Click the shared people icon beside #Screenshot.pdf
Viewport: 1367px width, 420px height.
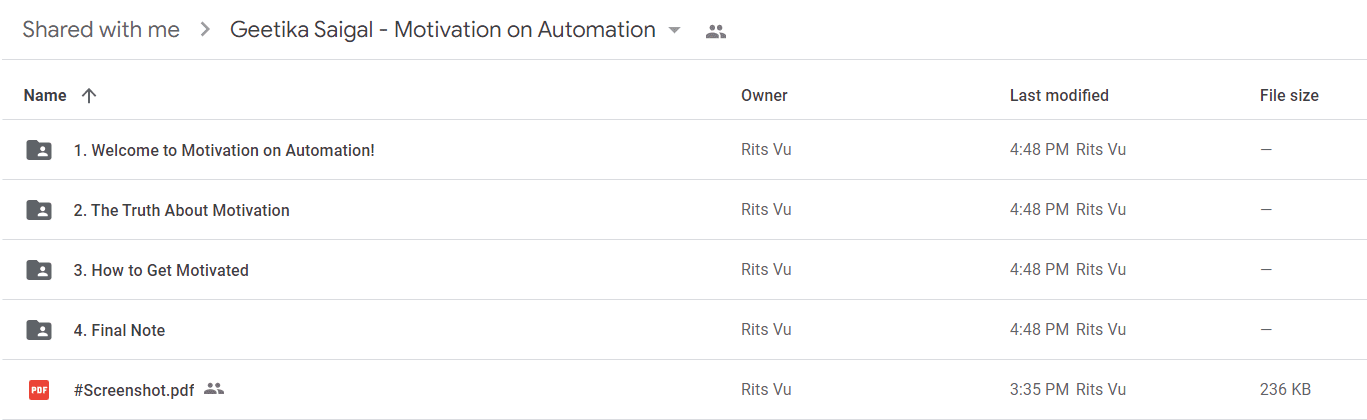coord(214,389)
